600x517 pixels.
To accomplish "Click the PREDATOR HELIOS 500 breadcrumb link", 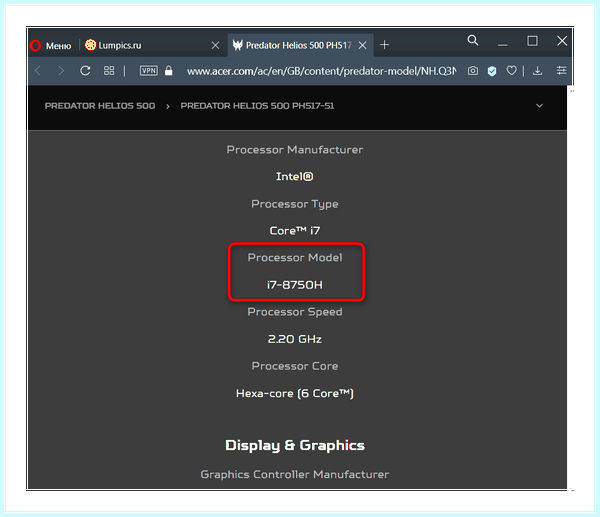I will click(100, 106).
